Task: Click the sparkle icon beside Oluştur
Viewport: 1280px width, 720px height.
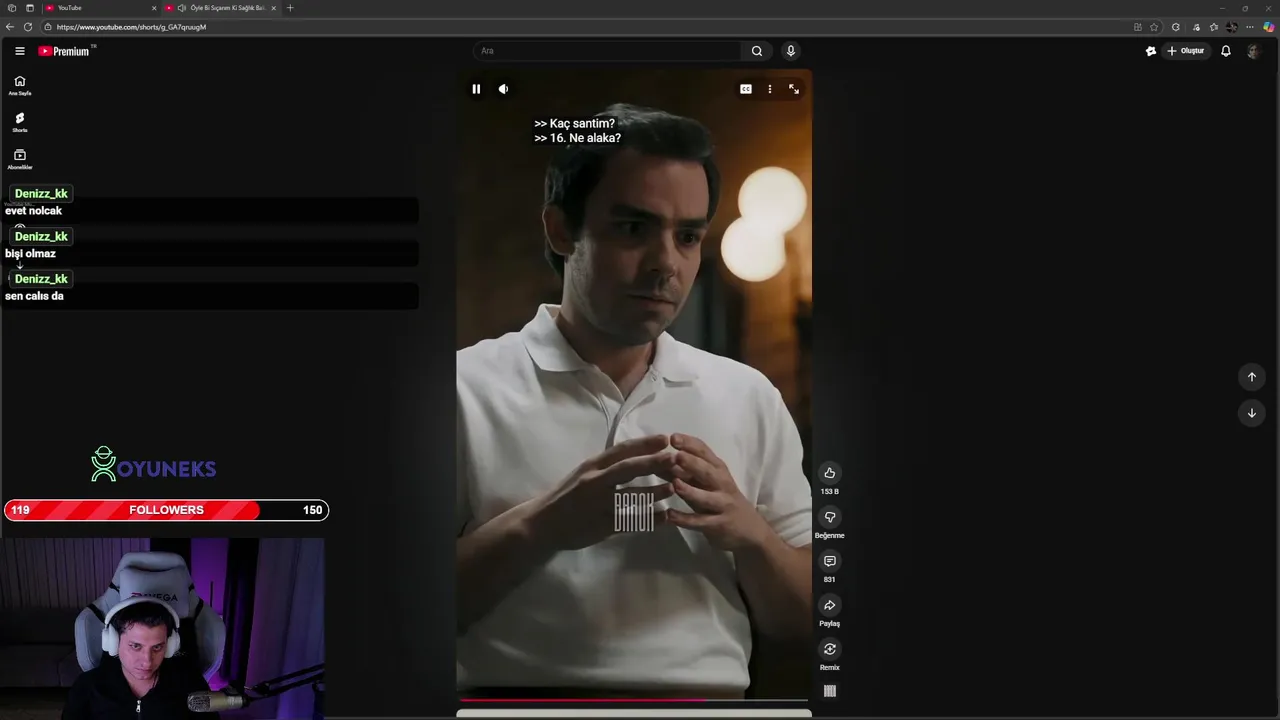Action: [1151, 51]
